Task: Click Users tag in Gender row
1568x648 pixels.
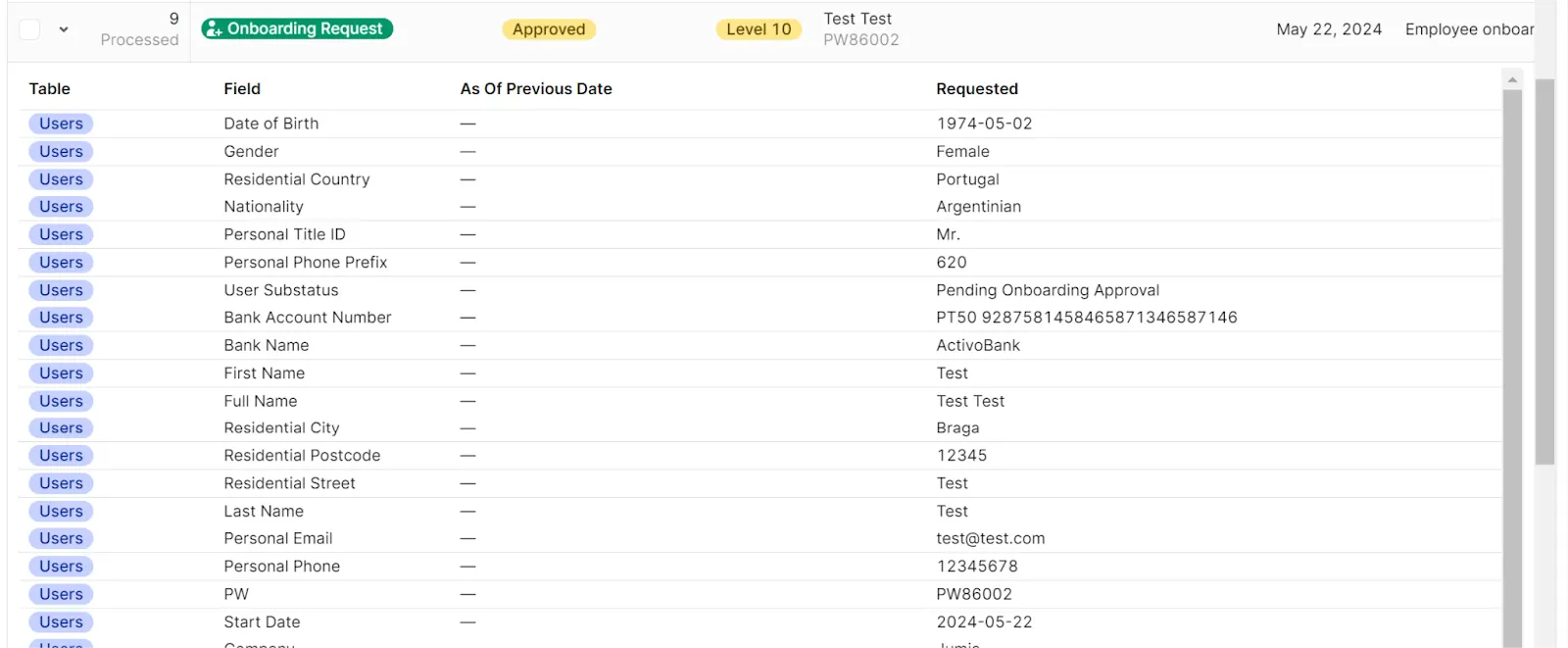Action: pos(61,152)
